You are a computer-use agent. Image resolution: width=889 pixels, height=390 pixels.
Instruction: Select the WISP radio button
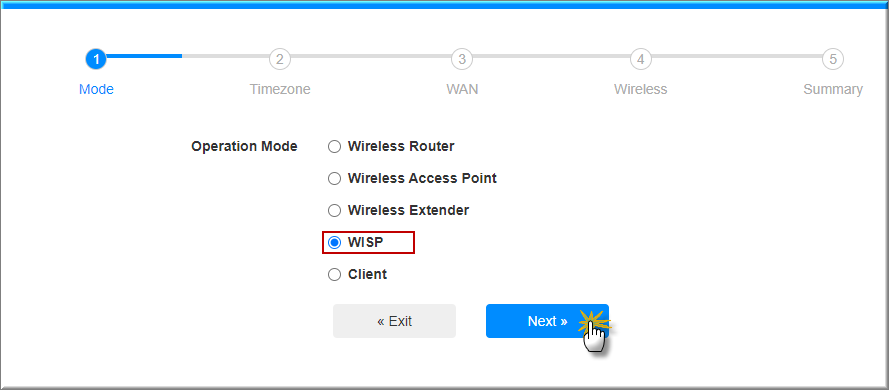[335, 243]
